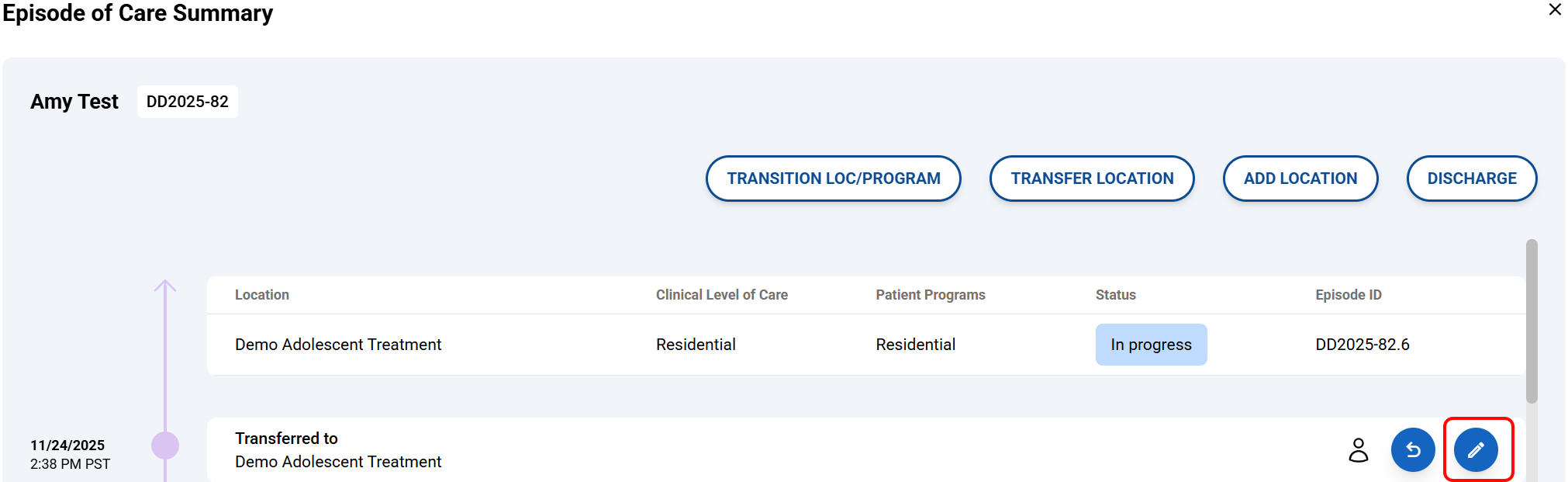Screen dimensions: 1568x482
Task: Click the pencil edit icon
Action: point(1476,449)
